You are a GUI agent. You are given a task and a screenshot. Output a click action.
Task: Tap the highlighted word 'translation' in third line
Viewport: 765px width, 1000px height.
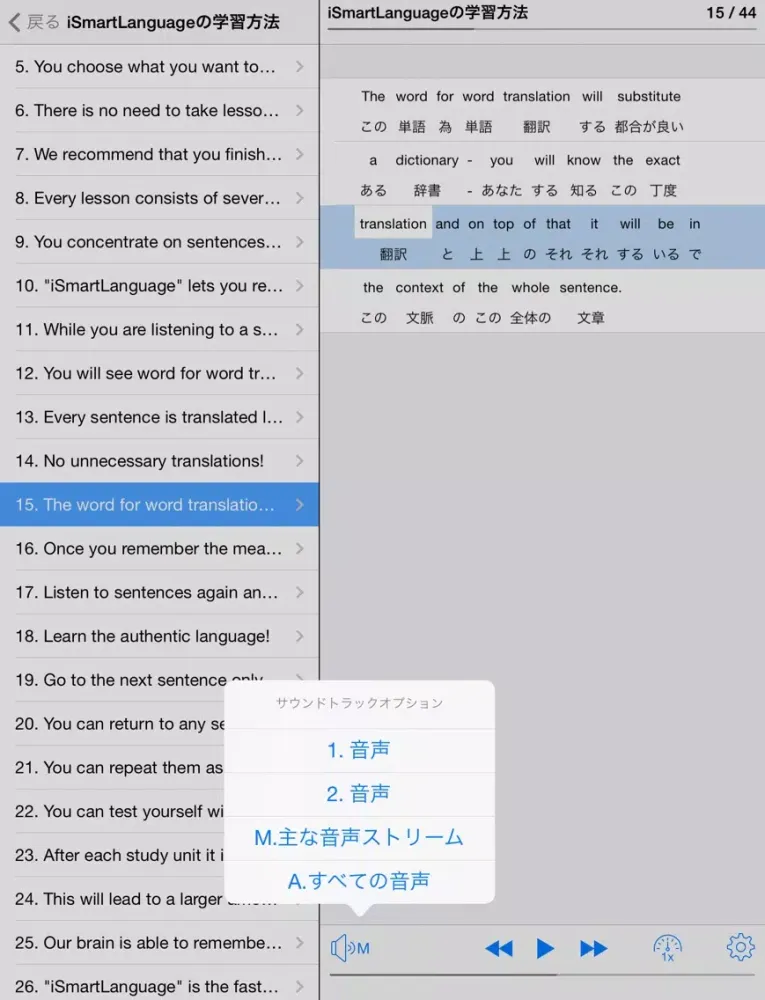[393, 224]
